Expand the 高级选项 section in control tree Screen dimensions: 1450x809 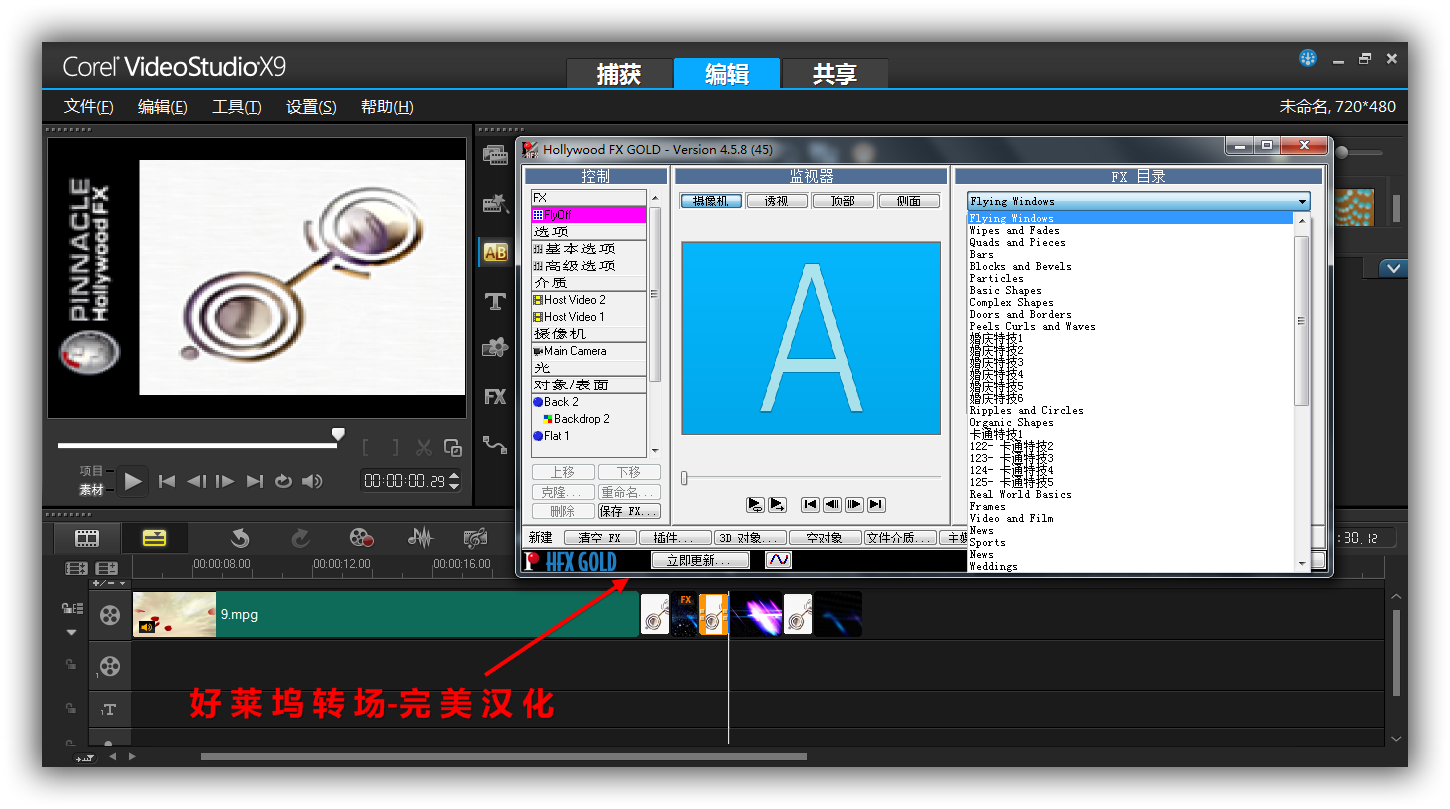point(538,266)
